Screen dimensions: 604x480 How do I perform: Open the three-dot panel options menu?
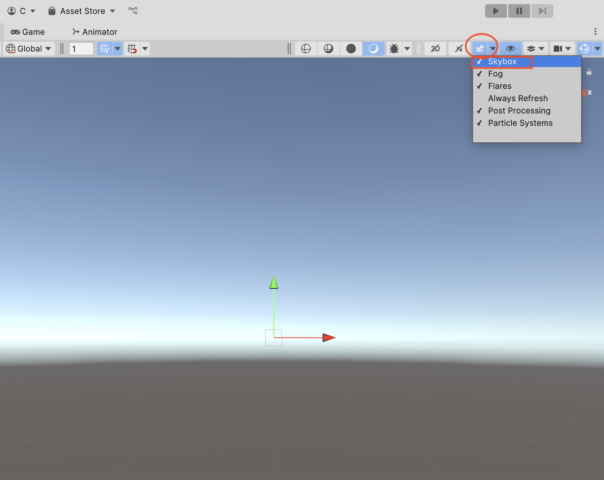click(x=595, y=32)
